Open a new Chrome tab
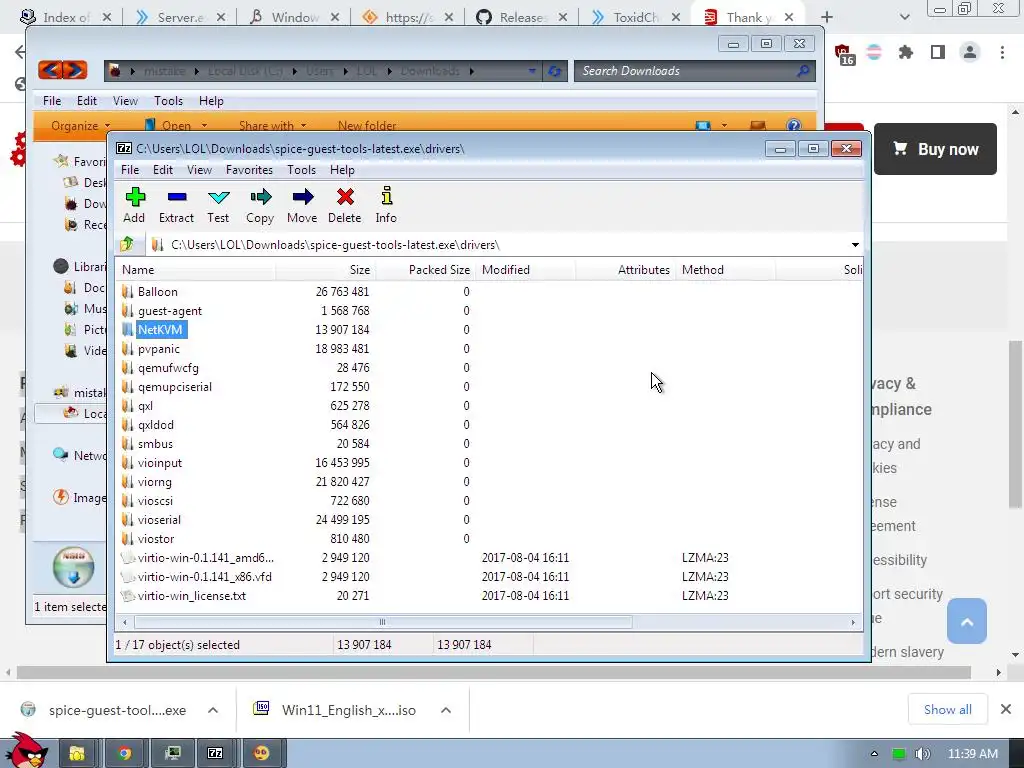Image resolution: width=1024 pixels, height=768 pixels. click(827, 17)
